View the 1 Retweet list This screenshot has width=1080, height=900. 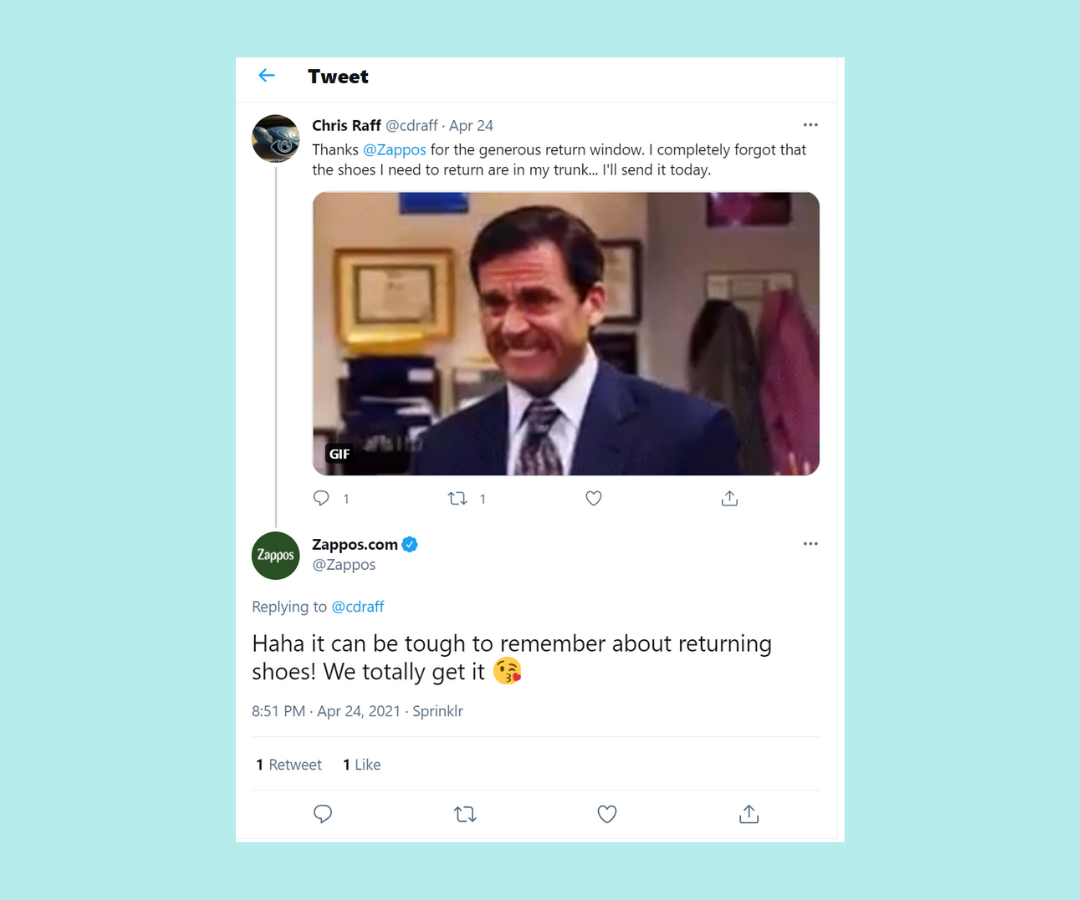(x=289, y=764)
